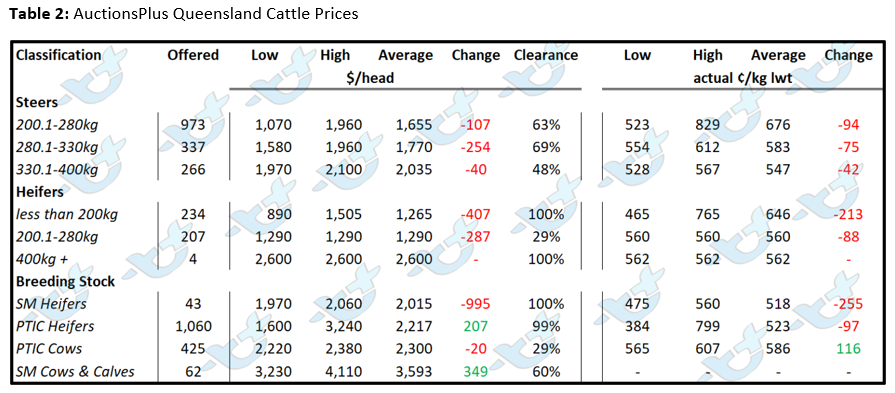Click the Heifers section heading

tap(40, 192)
